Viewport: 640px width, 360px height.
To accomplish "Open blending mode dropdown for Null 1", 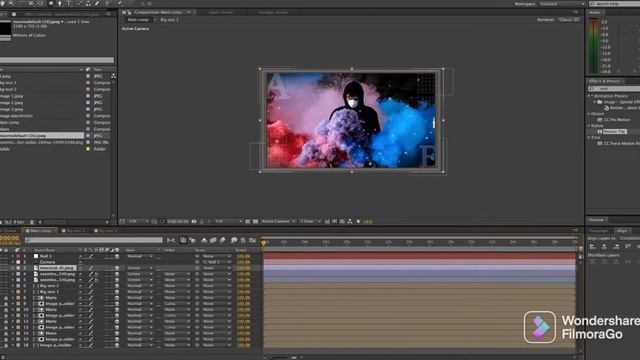I will click(x=140, y=256).
